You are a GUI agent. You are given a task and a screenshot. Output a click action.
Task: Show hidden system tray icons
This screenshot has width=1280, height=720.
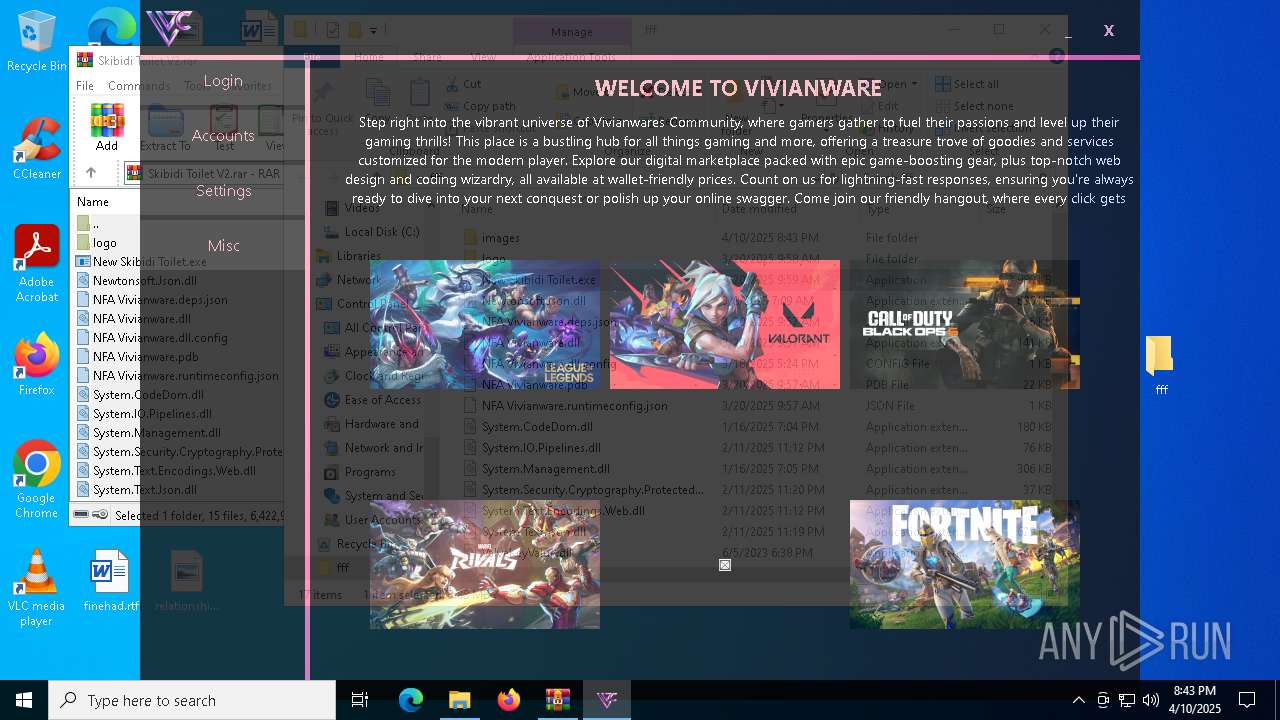(1078, 700)
